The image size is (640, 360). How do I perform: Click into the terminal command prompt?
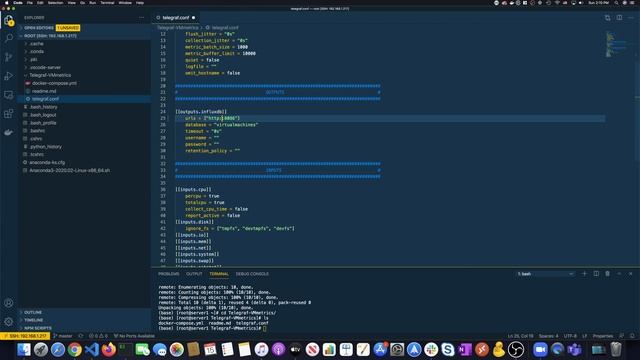(x=265, y=328)
